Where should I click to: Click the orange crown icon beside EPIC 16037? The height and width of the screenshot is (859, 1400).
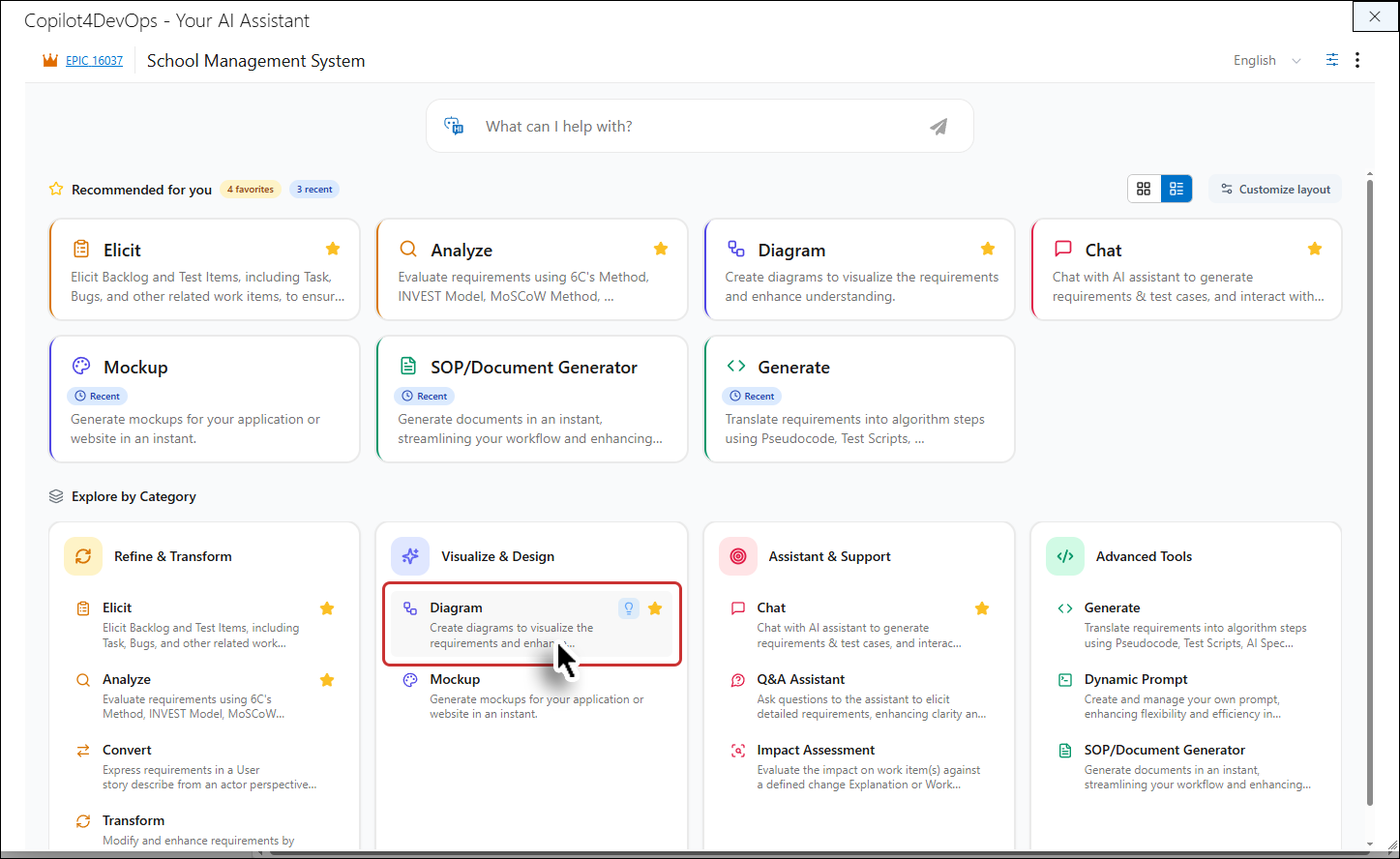(x=50, y=61)
